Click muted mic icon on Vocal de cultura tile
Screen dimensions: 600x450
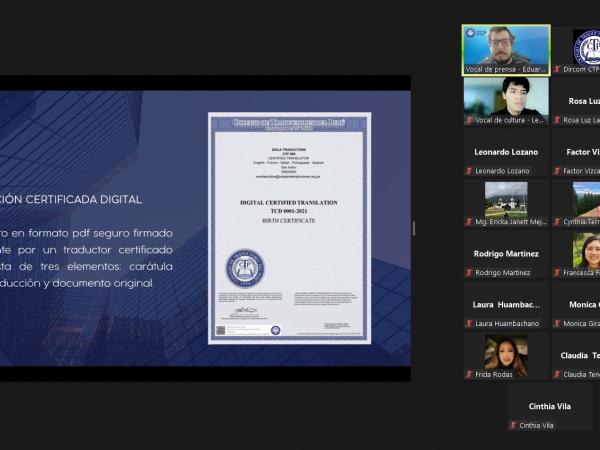click(469, 120)
